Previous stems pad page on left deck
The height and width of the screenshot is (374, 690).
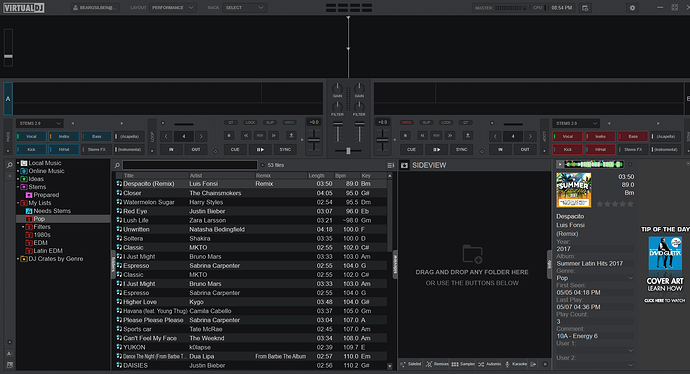[73, 124]
